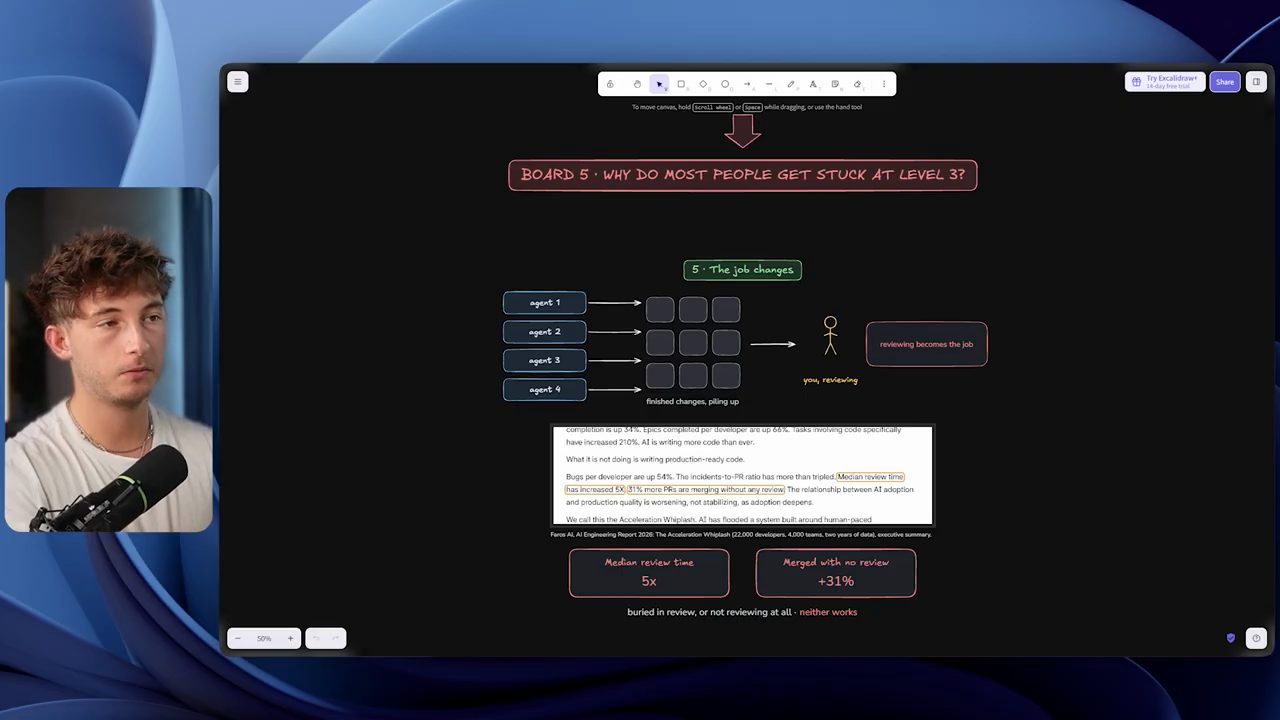Viewport: 1280px width, 720px height.
Task: Choose the Selection arrow tool
Action: (659, 84)
